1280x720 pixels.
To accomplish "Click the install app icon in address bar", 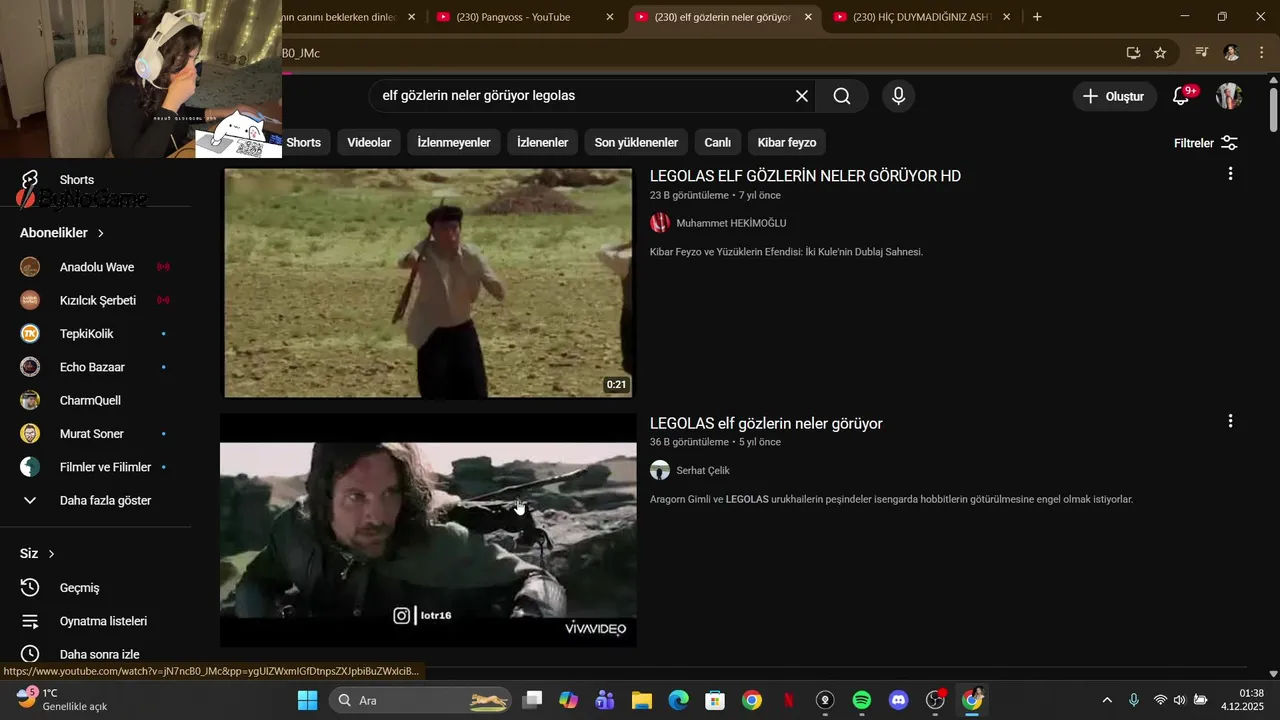I will (1133, 53).
